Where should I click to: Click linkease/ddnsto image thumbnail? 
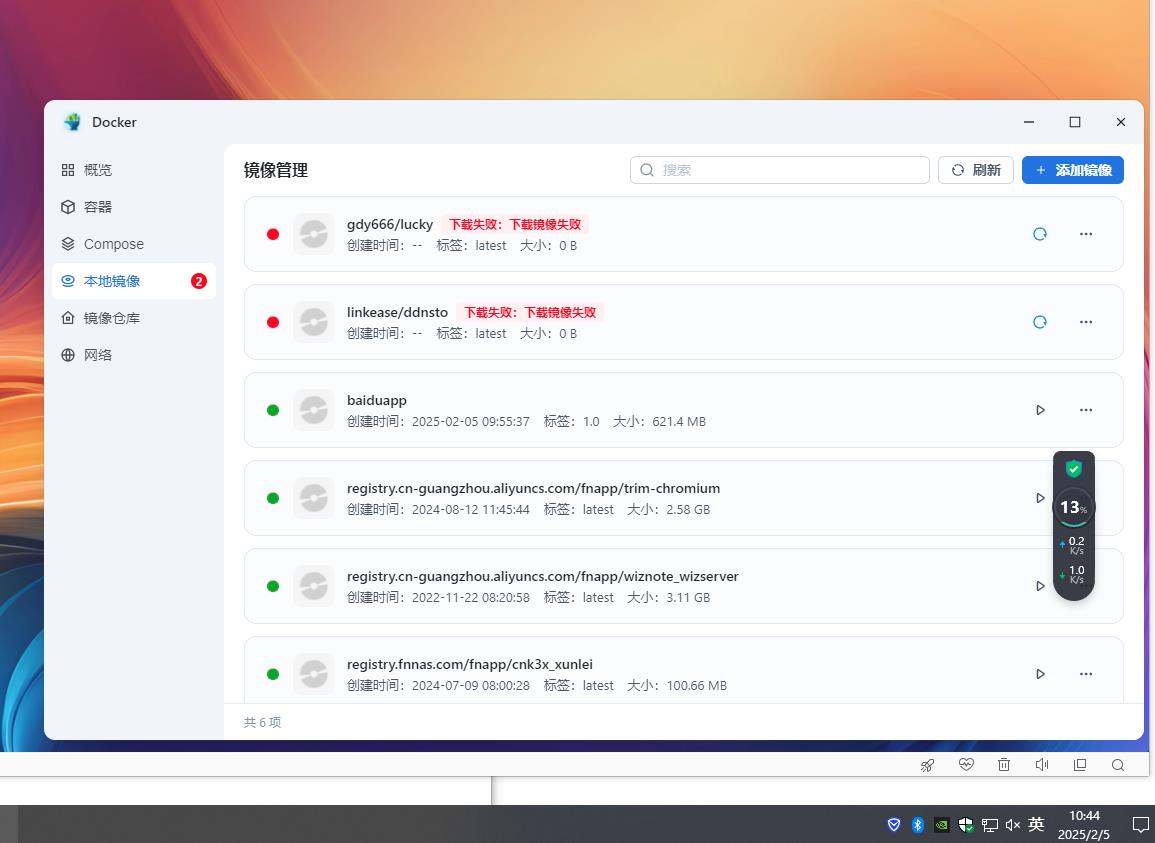pos(314,322)
